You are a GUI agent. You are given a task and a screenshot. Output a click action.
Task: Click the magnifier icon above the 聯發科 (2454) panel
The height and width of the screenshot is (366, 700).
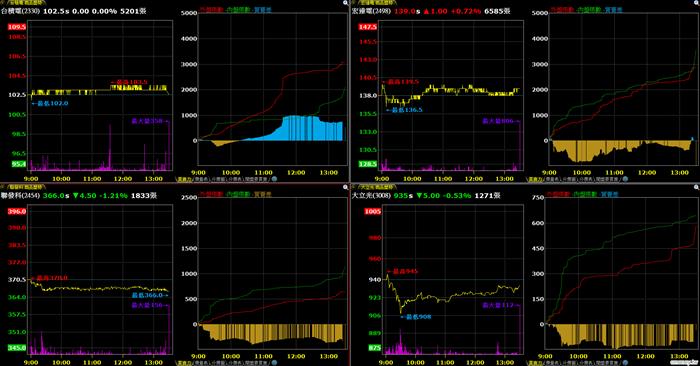tap(346, 187)
